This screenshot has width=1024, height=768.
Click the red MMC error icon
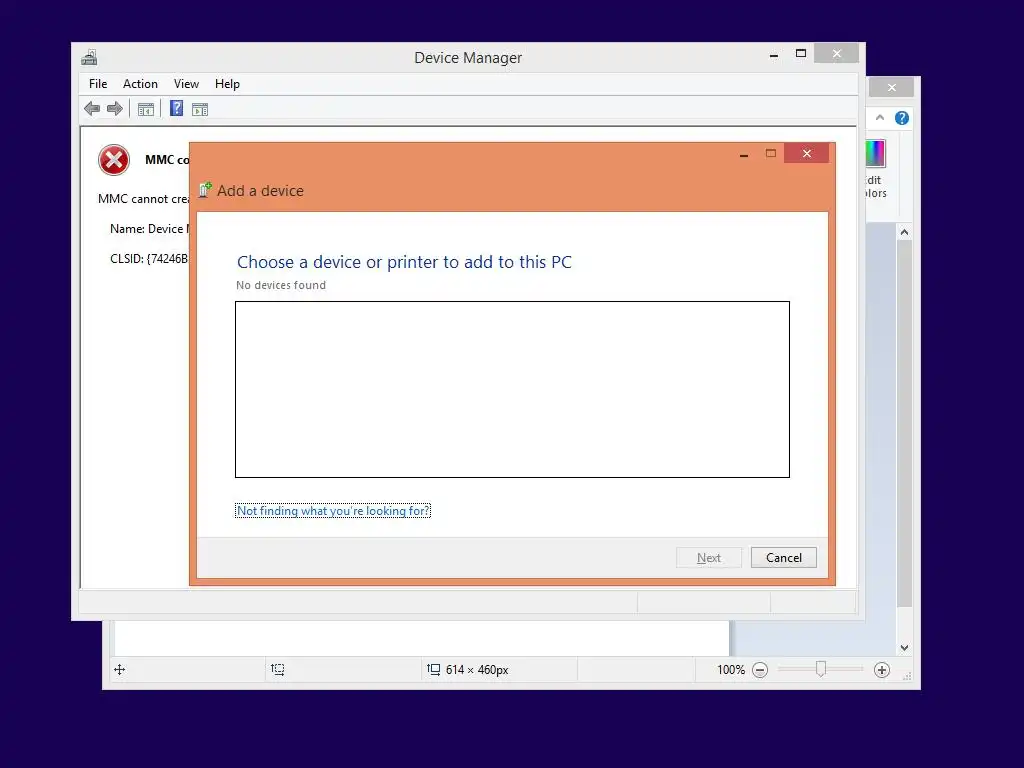click(114, 160)
